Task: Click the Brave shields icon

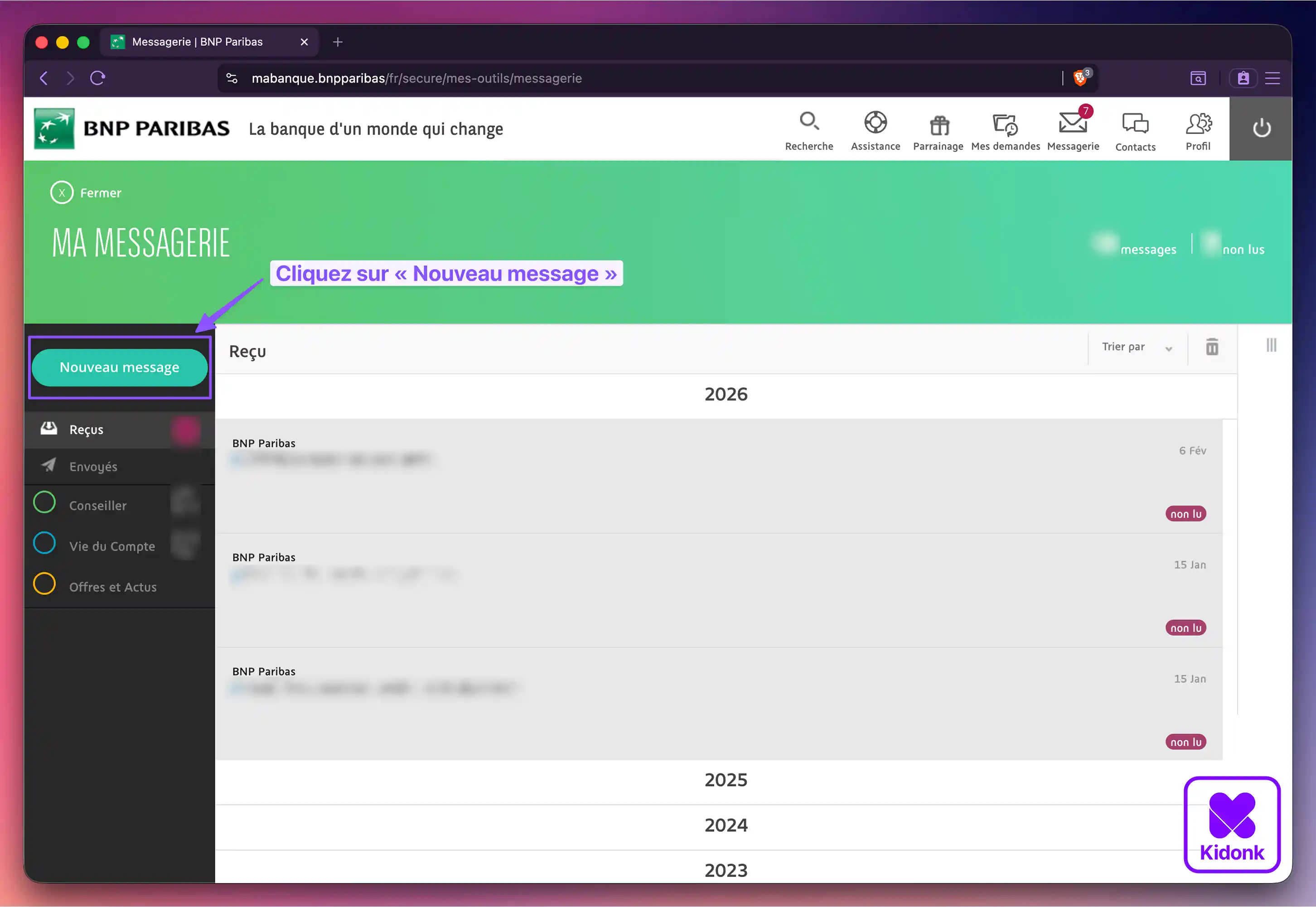Action: tap(1080, 78)
